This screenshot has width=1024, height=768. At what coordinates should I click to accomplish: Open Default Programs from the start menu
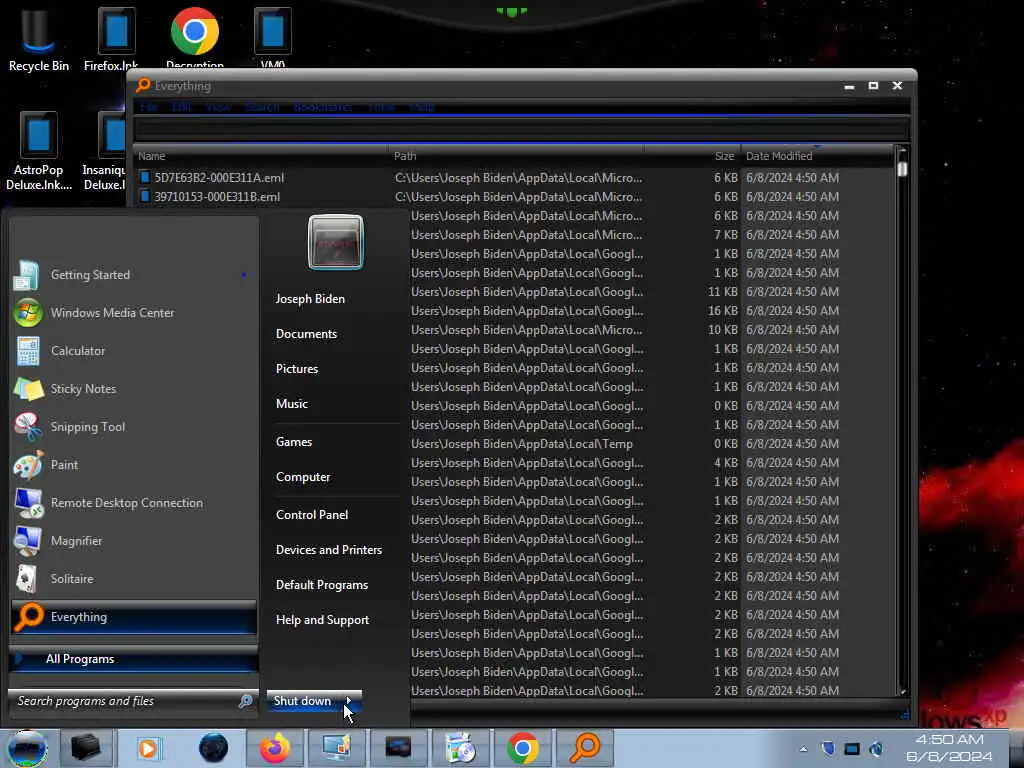tap(322, 585)
